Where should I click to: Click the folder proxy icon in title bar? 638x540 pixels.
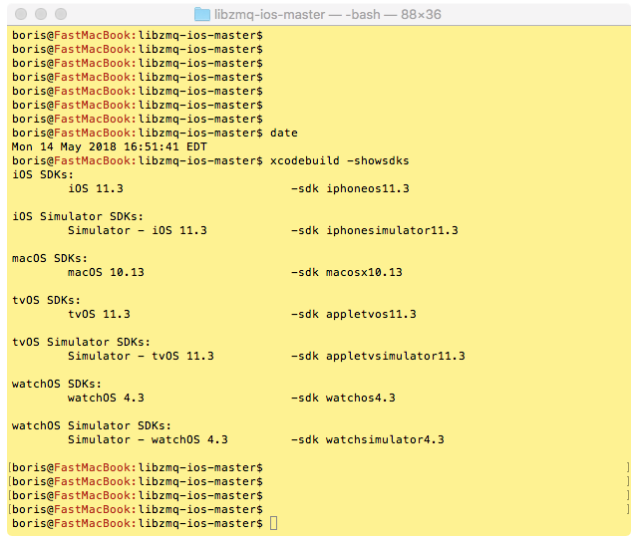point(202,14)
